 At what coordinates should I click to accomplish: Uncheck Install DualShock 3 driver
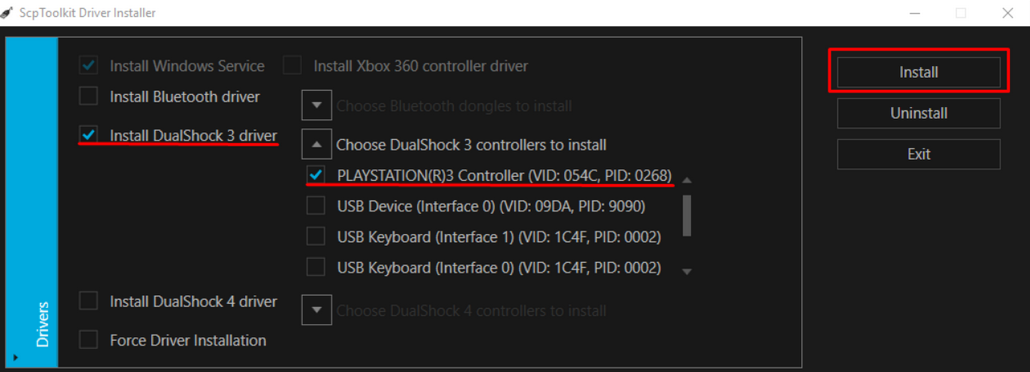88,135
